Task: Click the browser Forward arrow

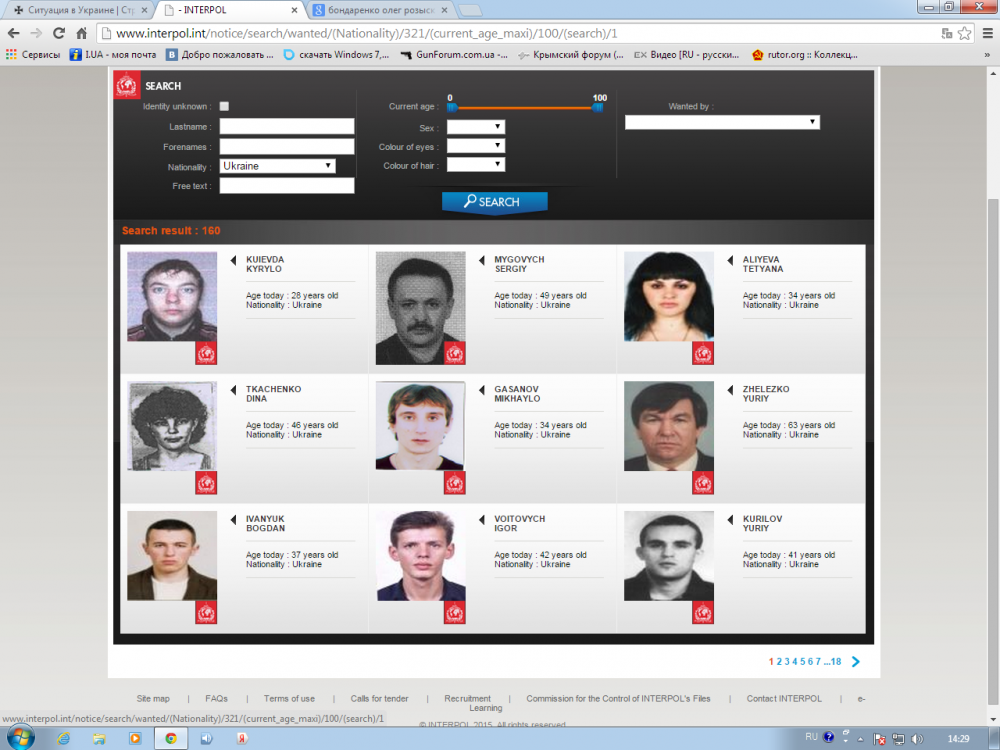Action: (x=36, y=33)
